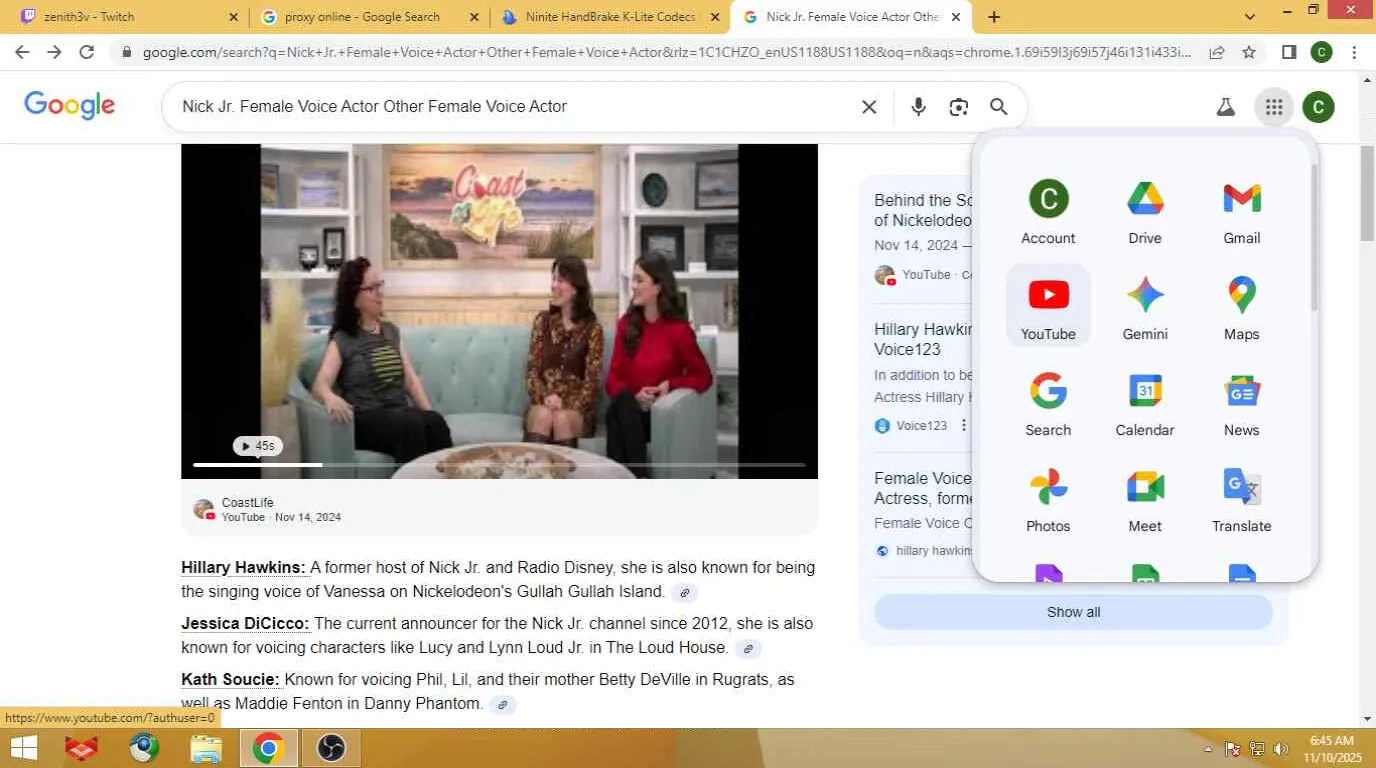Image resolution: width=1376 pixels, height=768 pixels.
Task: Open Gmail from the apps panel
Action: point(1241,211)
